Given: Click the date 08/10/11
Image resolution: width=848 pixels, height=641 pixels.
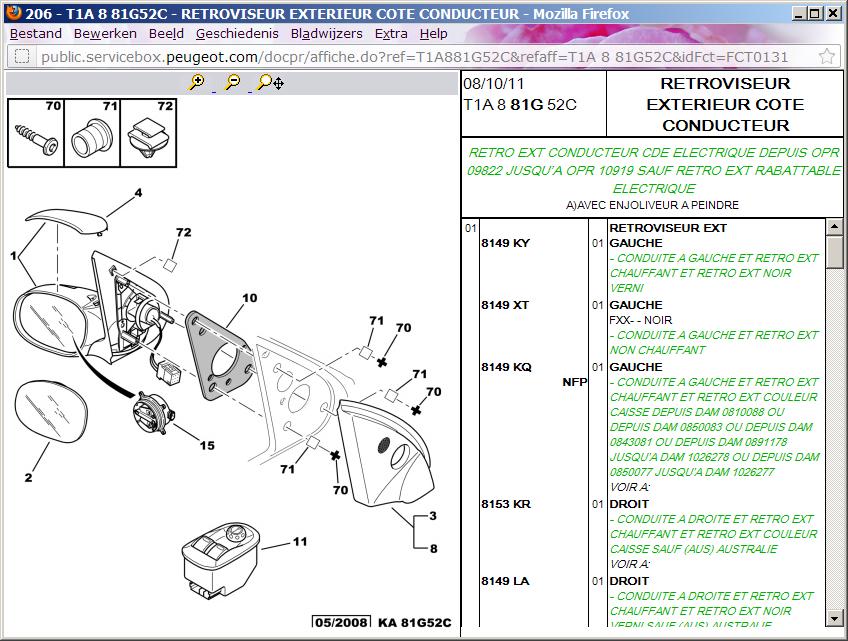Looking at the screenshot, I should (494, 84).
